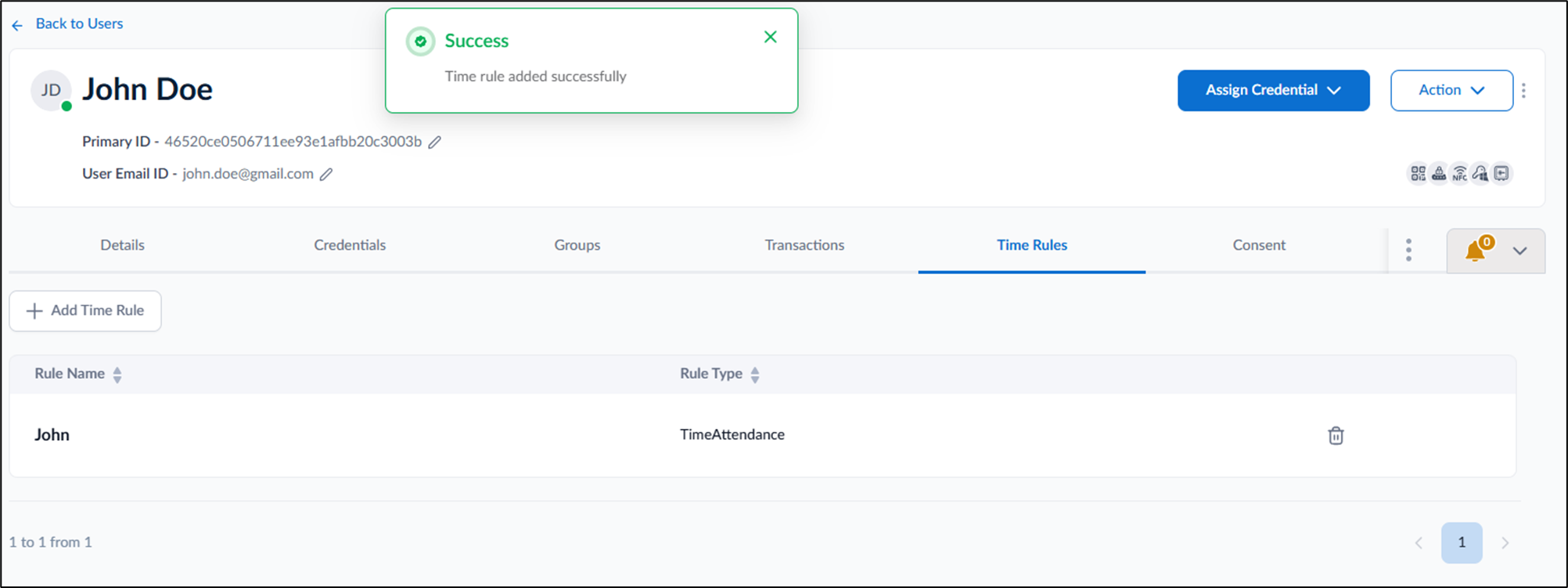1568x588 pixels.
Task: Open the Assign Credential dropdown
Action: click(x=1273, y=91)
